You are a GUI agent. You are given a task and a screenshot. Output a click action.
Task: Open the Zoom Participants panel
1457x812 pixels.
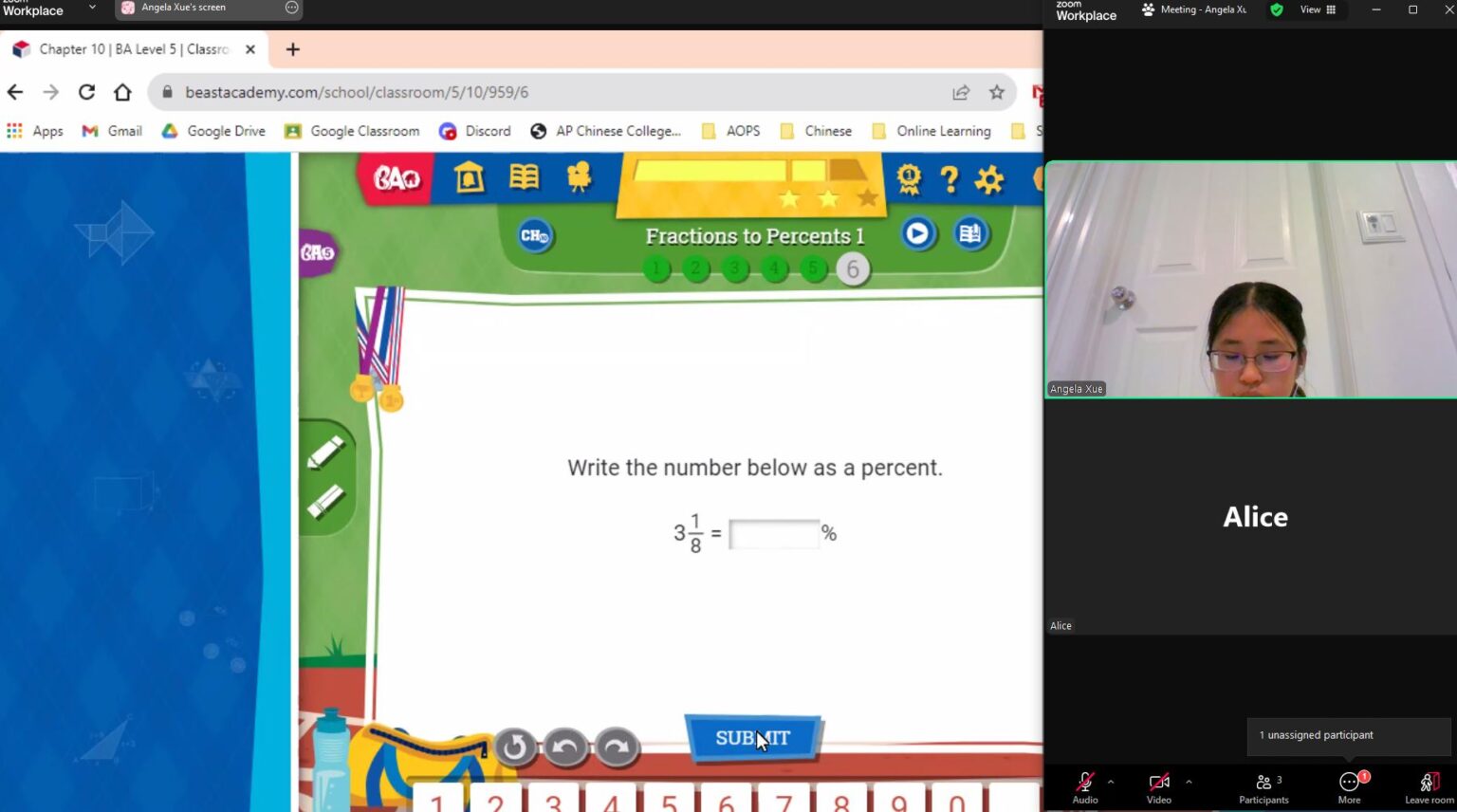coord(1263,787)
